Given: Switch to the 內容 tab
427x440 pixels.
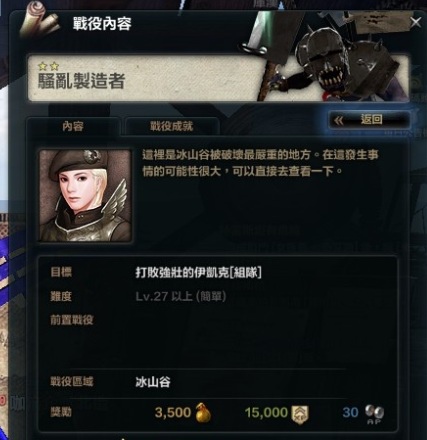Looking at the screenshot, I should pyautogui.click(x=72, y=126).
